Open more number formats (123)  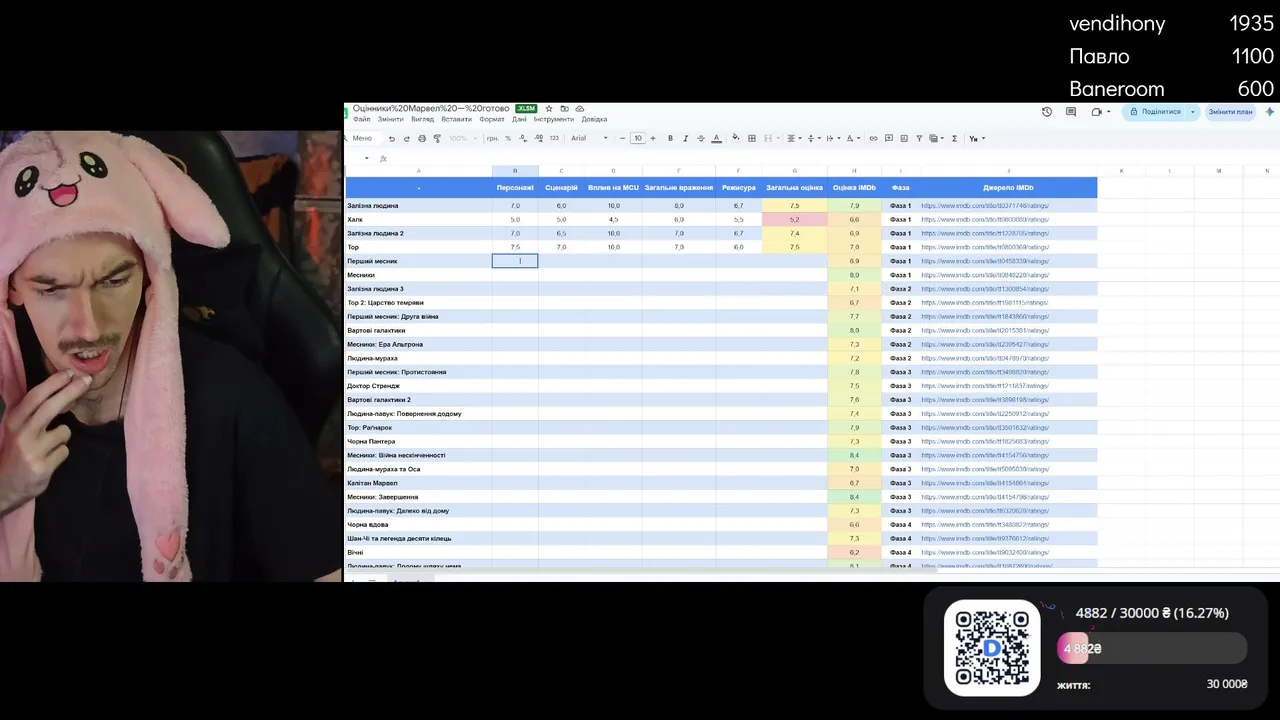tap(555, 138)
